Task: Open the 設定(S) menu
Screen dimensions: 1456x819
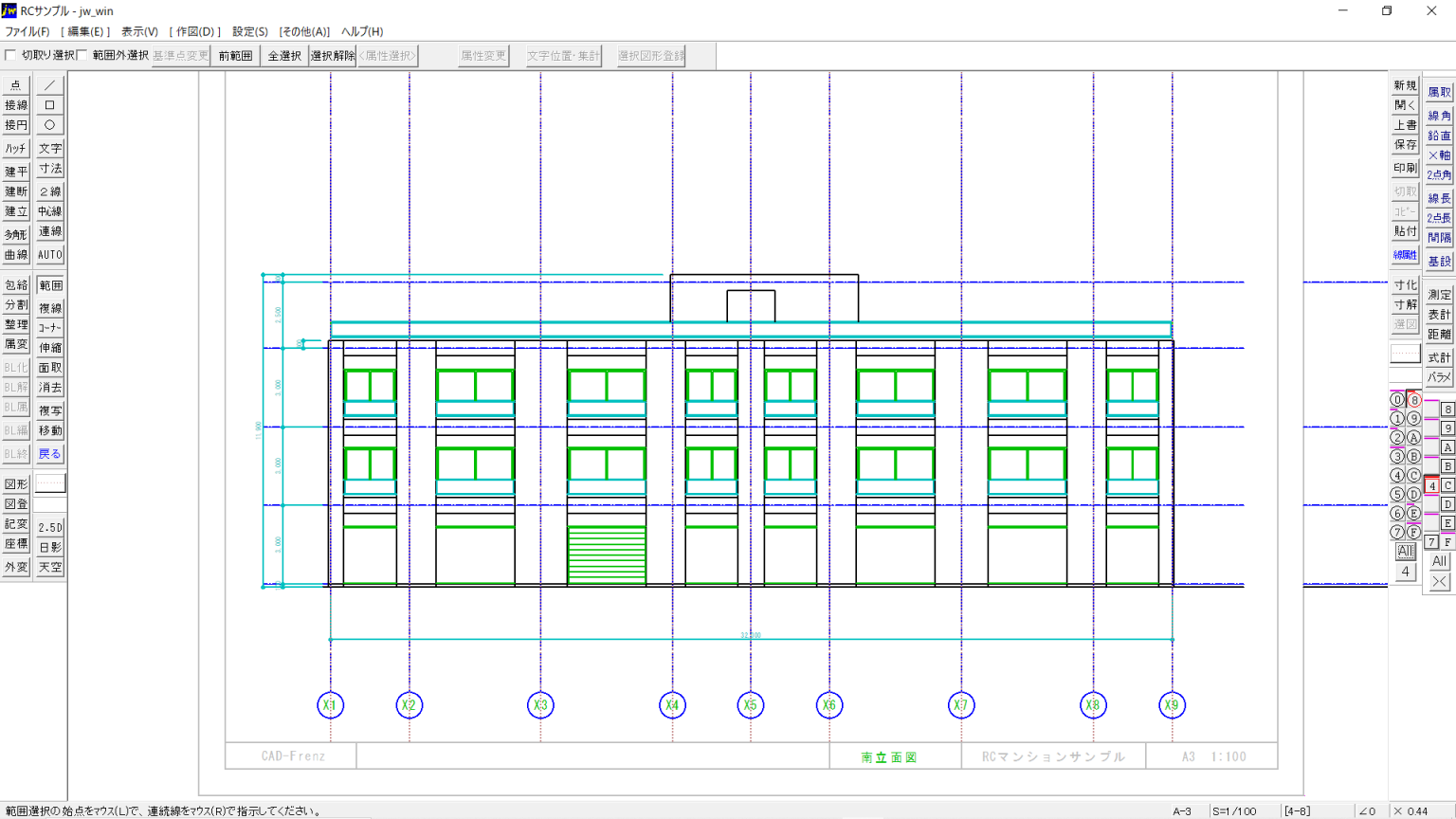Action: (250, 31)
